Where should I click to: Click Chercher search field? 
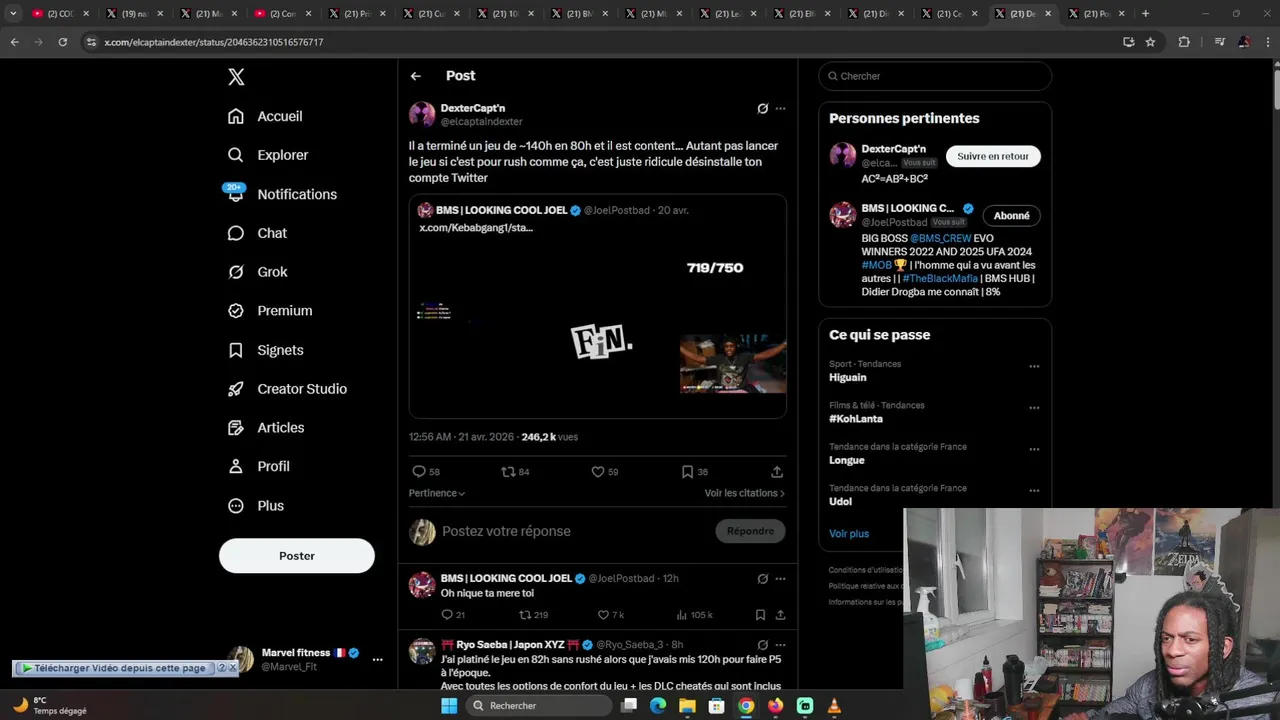pyautogui.click(x=935, y=76)
